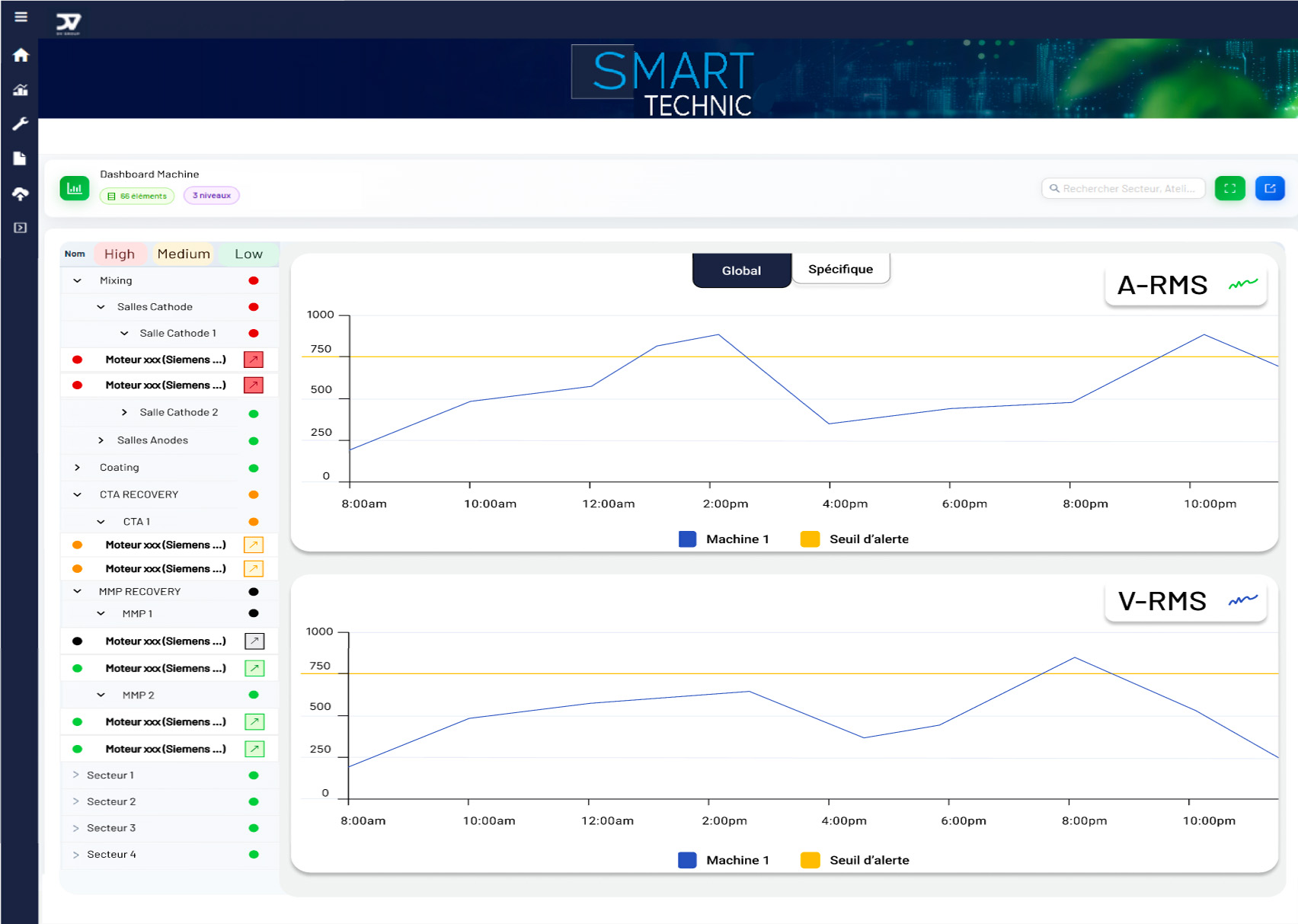Click the 66 éléments badge
Image resolution: width=1298 pixels, height=924 pixels.
click(137, 196)
